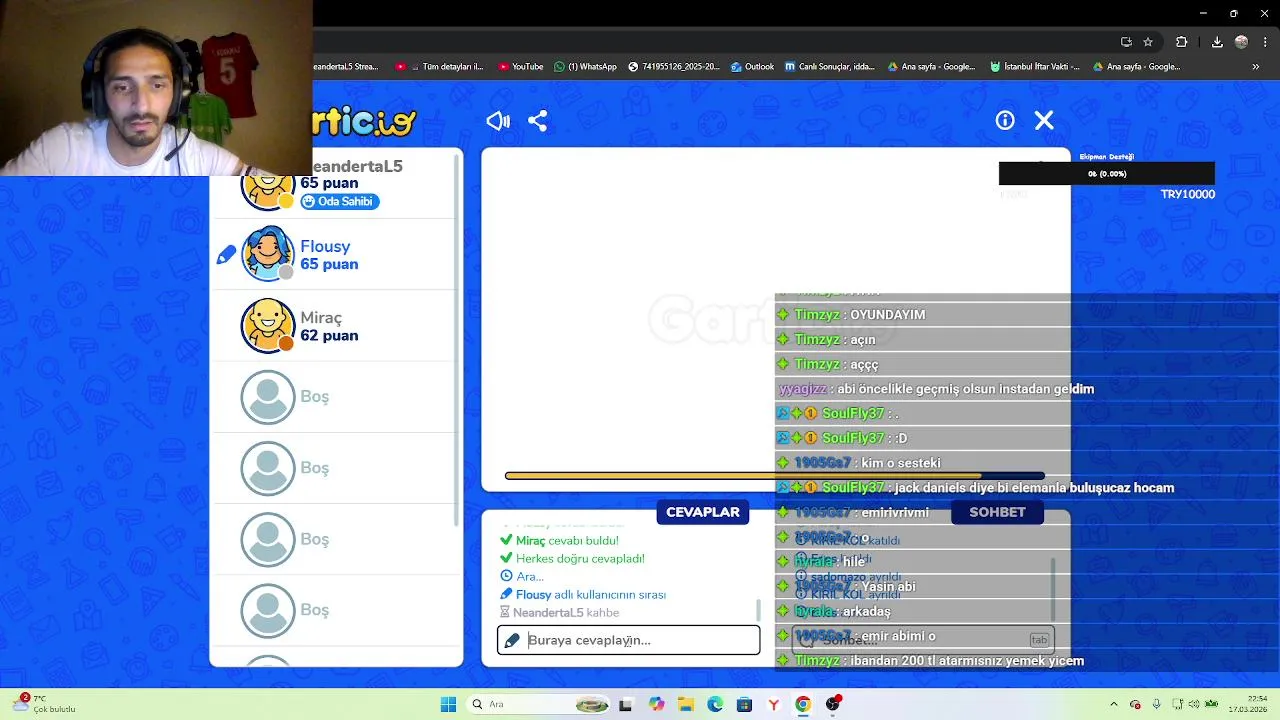Open Microsoft Store from the taskbar
This screenshot has width=1280, height=720.
744,704
